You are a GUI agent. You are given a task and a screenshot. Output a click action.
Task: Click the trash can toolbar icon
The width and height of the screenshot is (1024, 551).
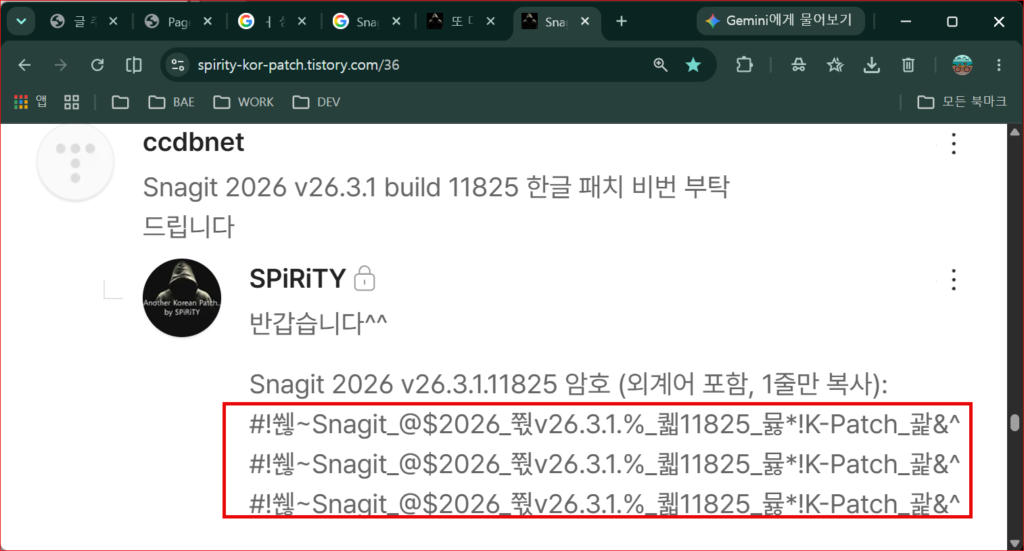(908, 65)
